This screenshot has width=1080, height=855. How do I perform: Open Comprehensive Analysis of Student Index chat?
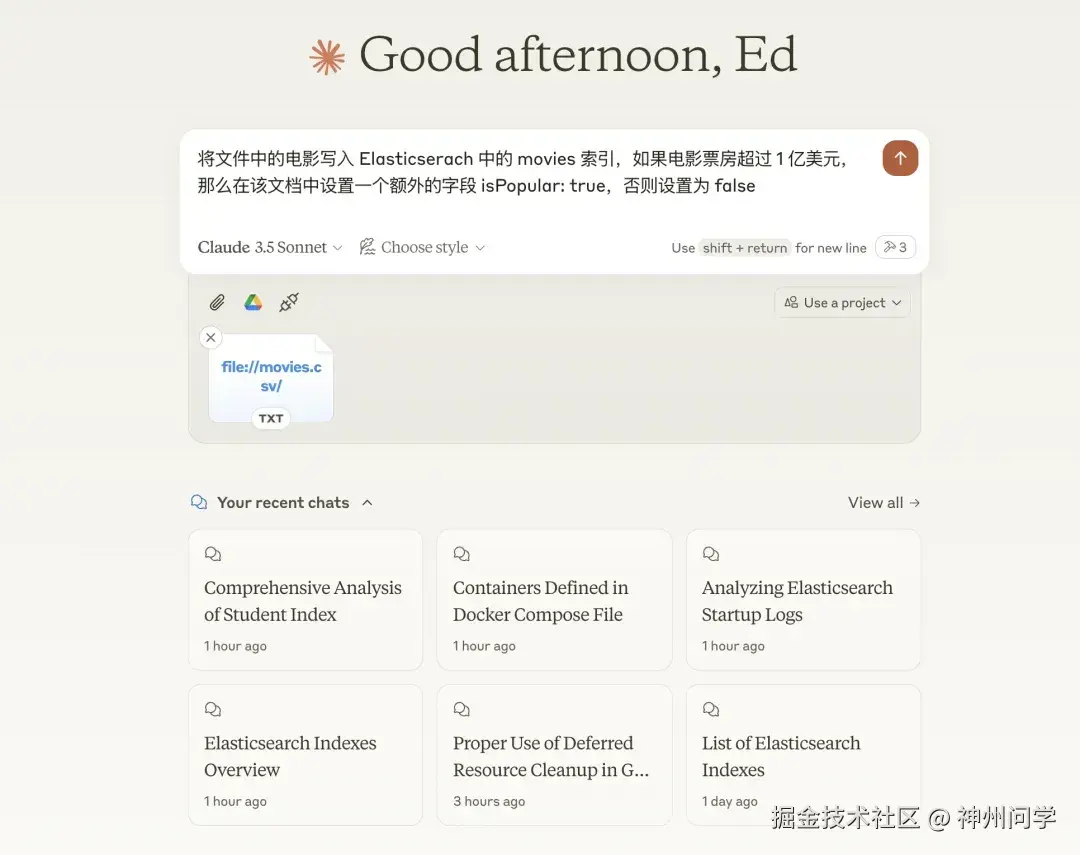coord(306,599)
